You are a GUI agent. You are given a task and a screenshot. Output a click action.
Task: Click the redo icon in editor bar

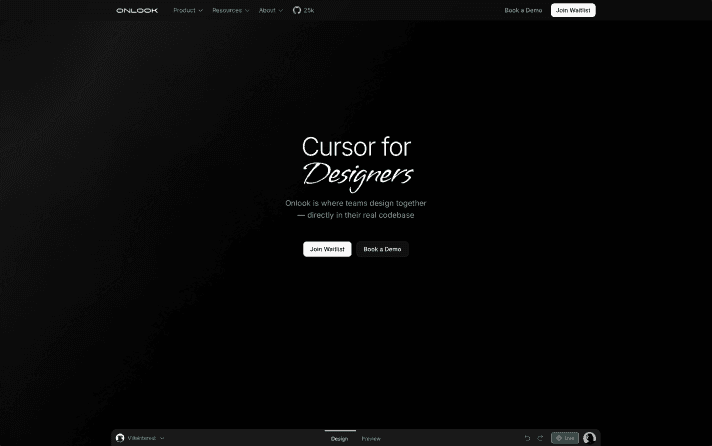pos(540,438)
